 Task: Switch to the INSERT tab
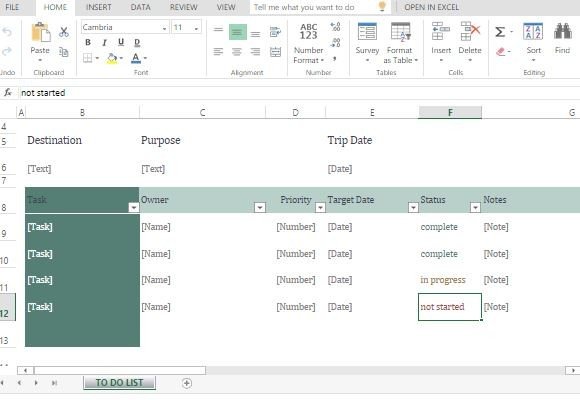(98, 7)
